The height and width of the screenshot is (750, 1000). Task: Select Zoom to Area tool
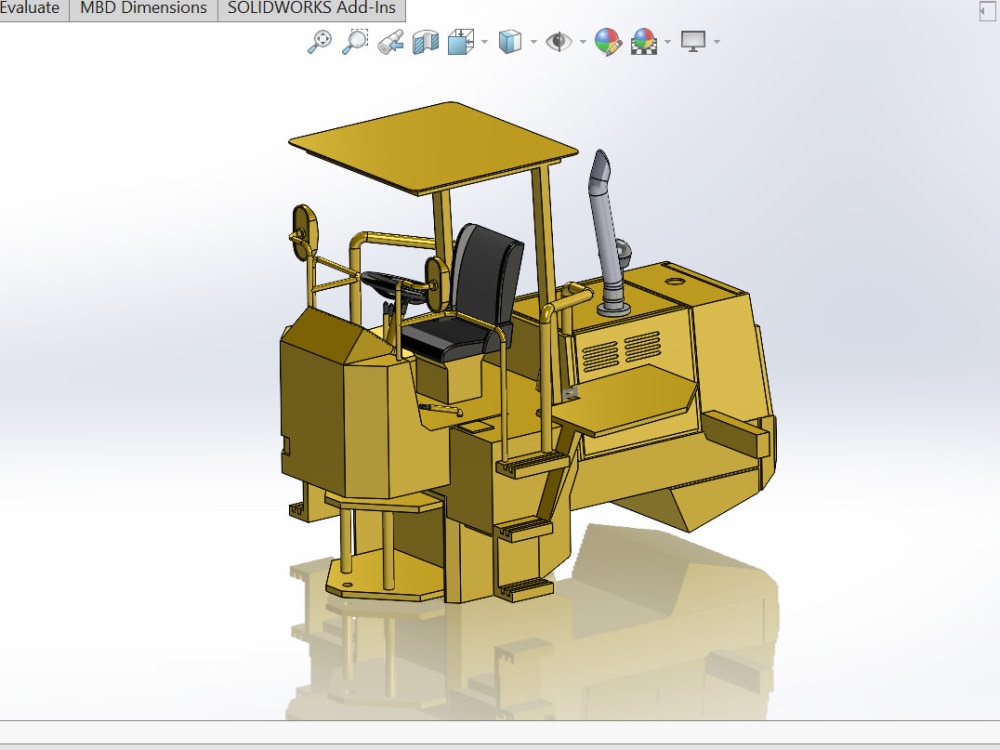click(x=355, y=42)
